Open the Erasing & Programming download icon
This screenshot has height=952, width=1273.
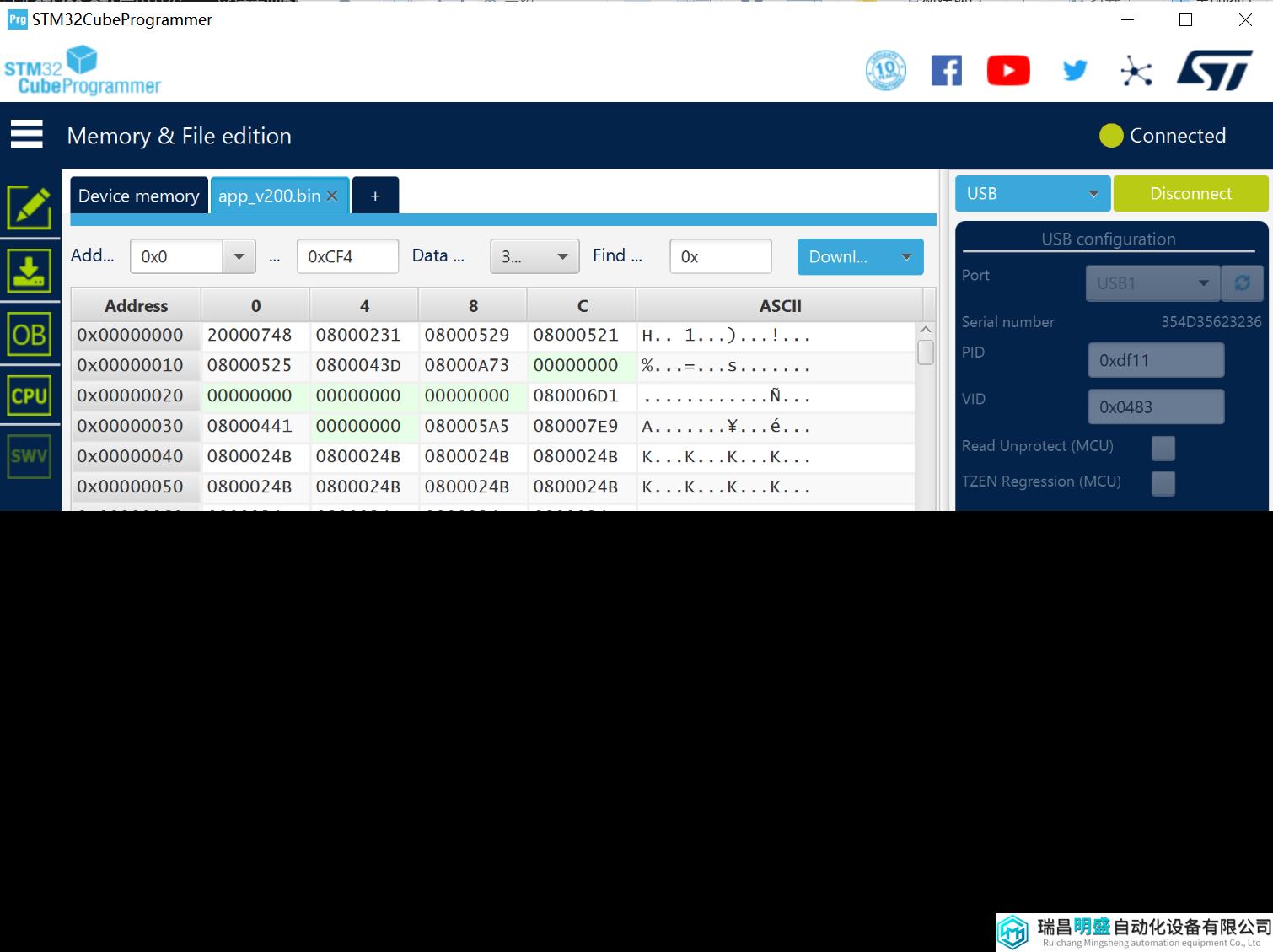(x=30, y=270)
